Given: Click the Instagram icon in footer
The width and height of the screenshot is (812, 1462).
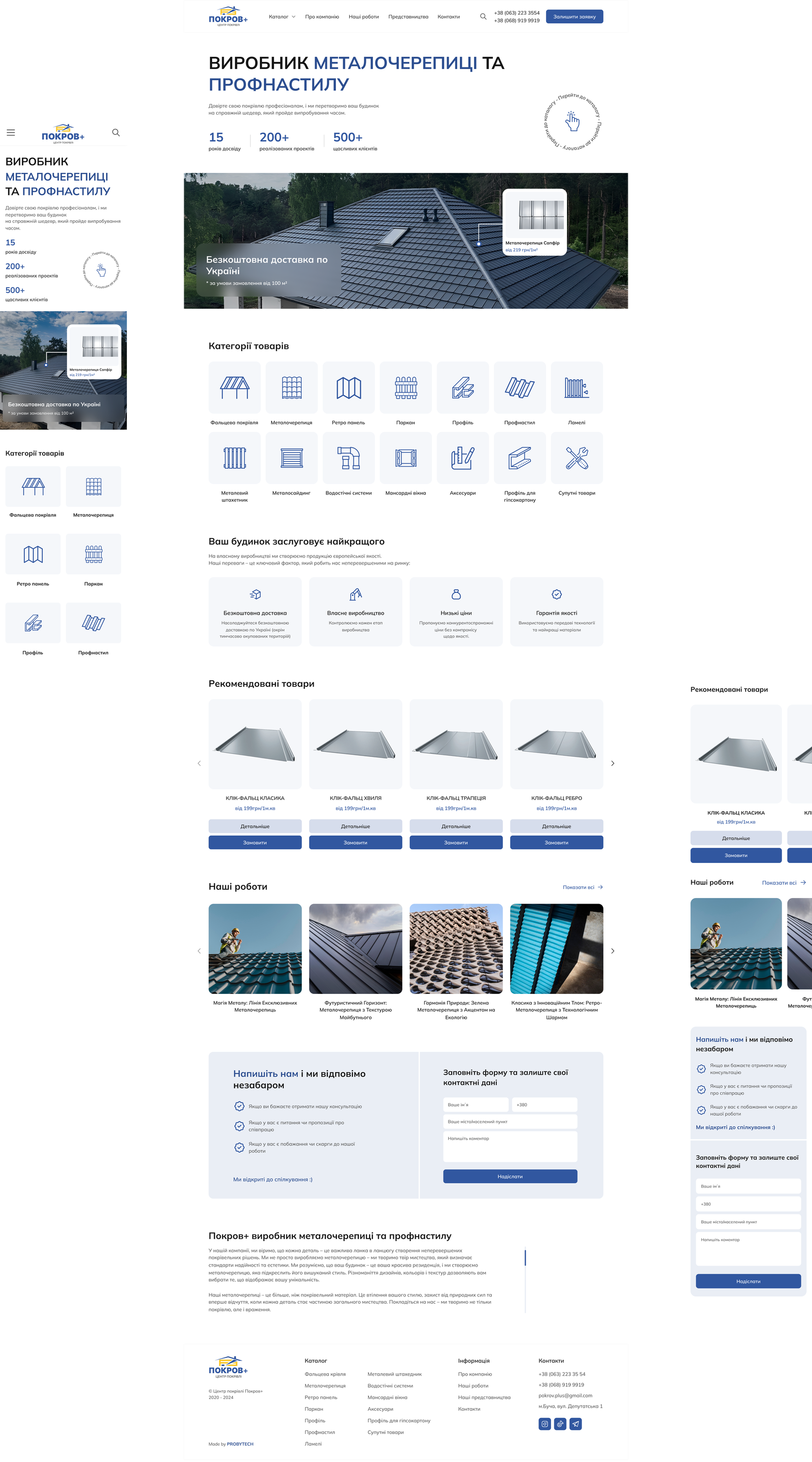Looking at the screenshot, I should pyautogui.click(x=545, y=1423).
